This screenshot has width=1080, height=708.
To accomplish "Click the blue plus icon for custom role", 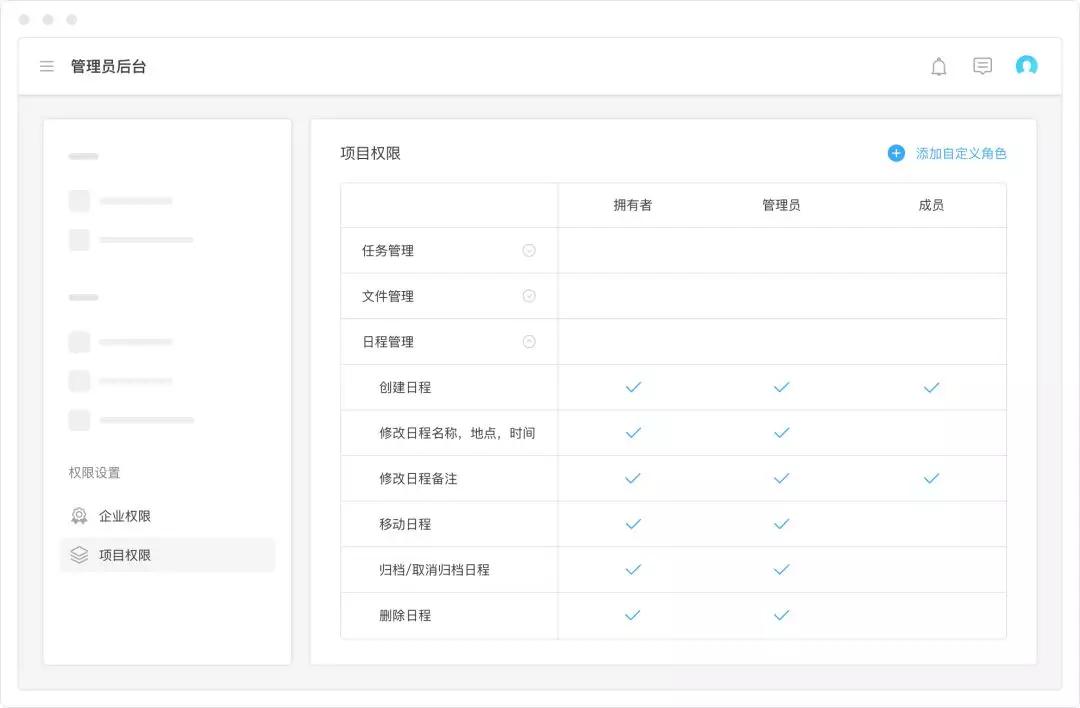I will 896,153.
